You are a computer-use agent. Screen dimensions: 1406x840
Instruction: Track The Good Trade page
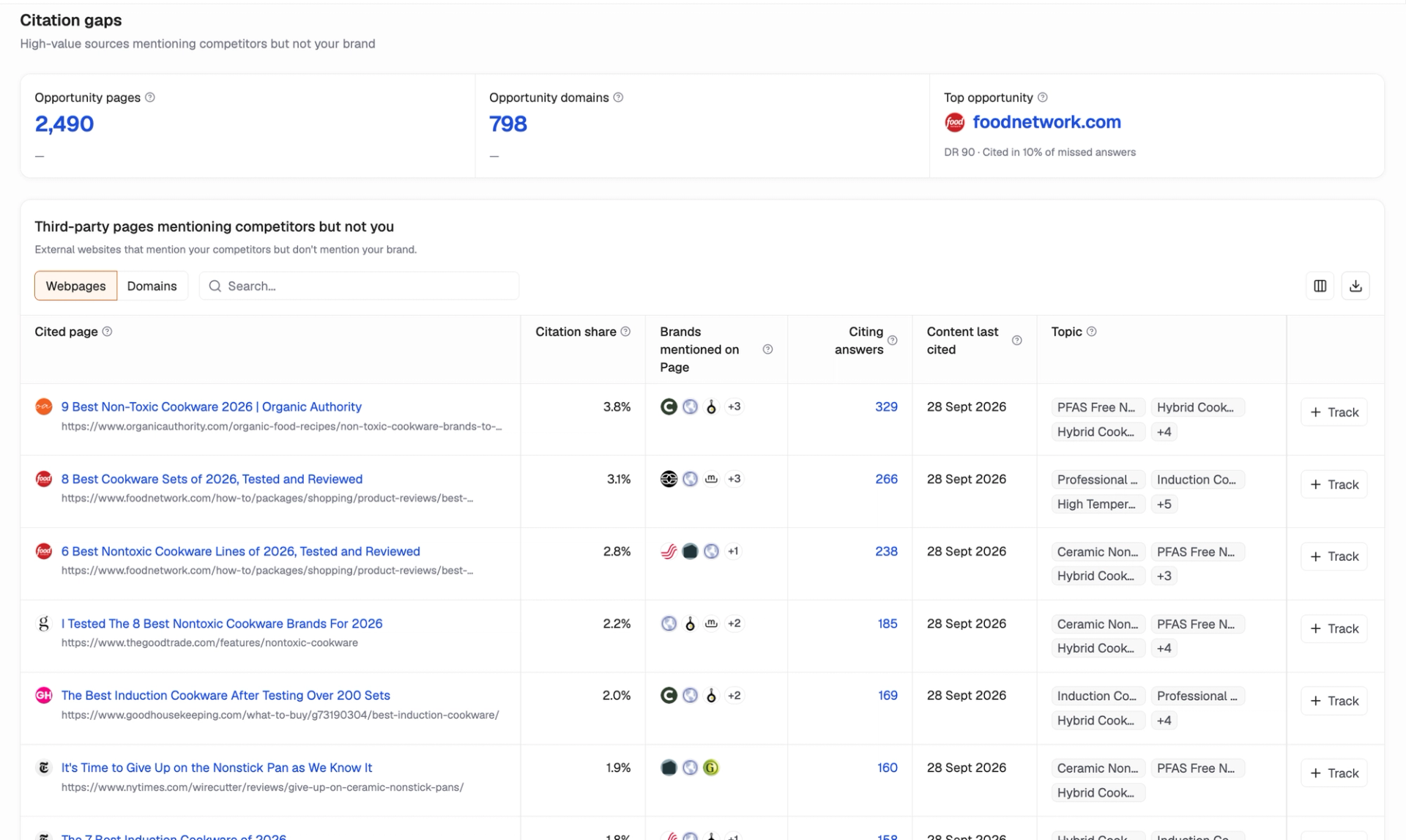pos(1334,628)
